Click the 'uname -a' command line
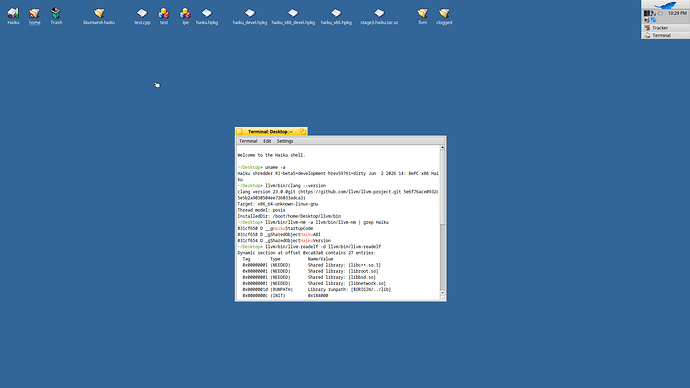Viewport: 690px width, 388px height. tap(261, 168)
